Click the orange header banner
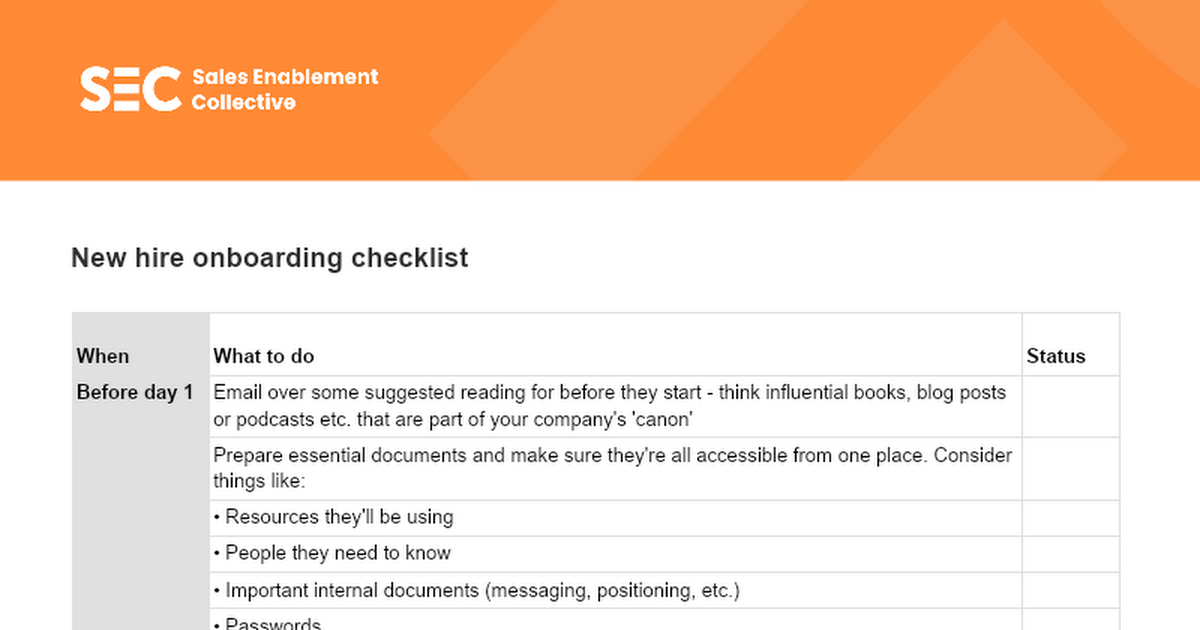1200x630 pixels. (600, 90)
